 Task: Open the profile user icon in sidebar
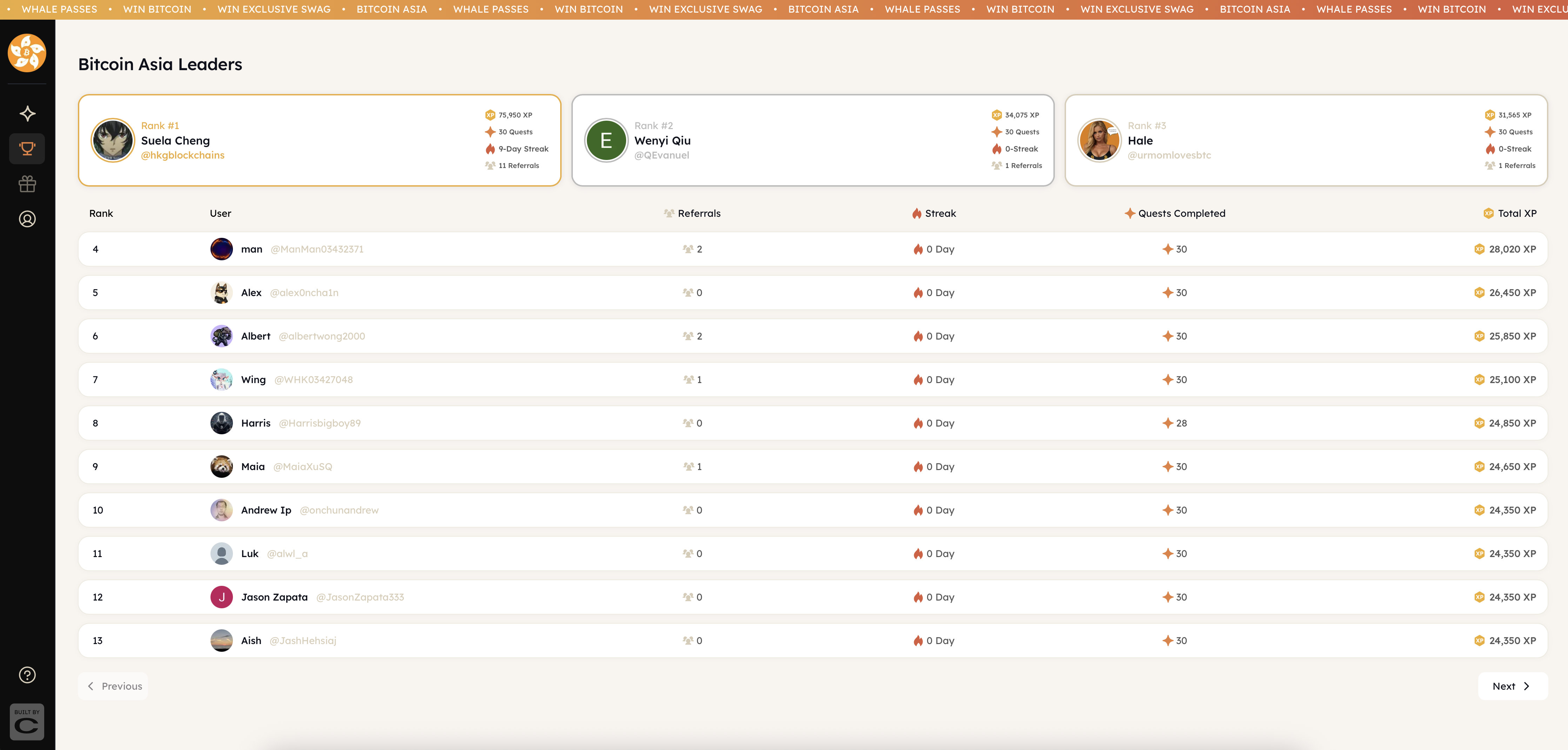(x=27, y=219)
